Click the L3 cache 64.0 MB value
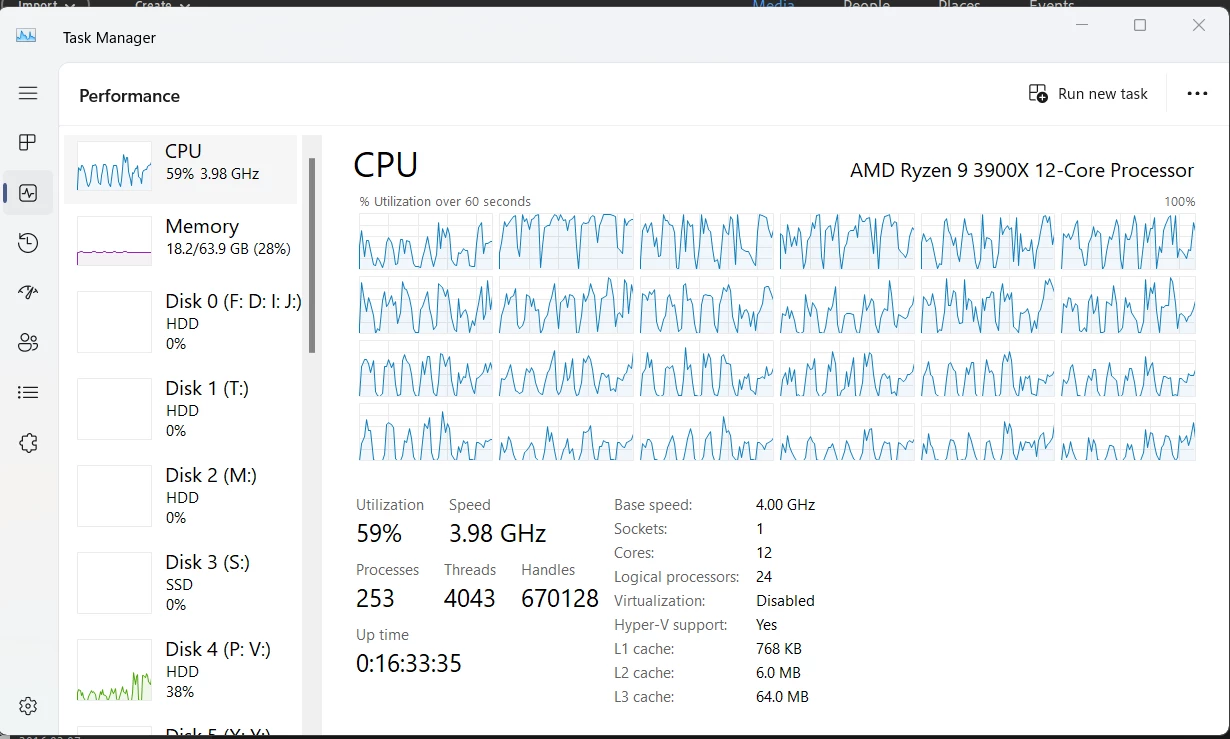 tap(782, 697)
